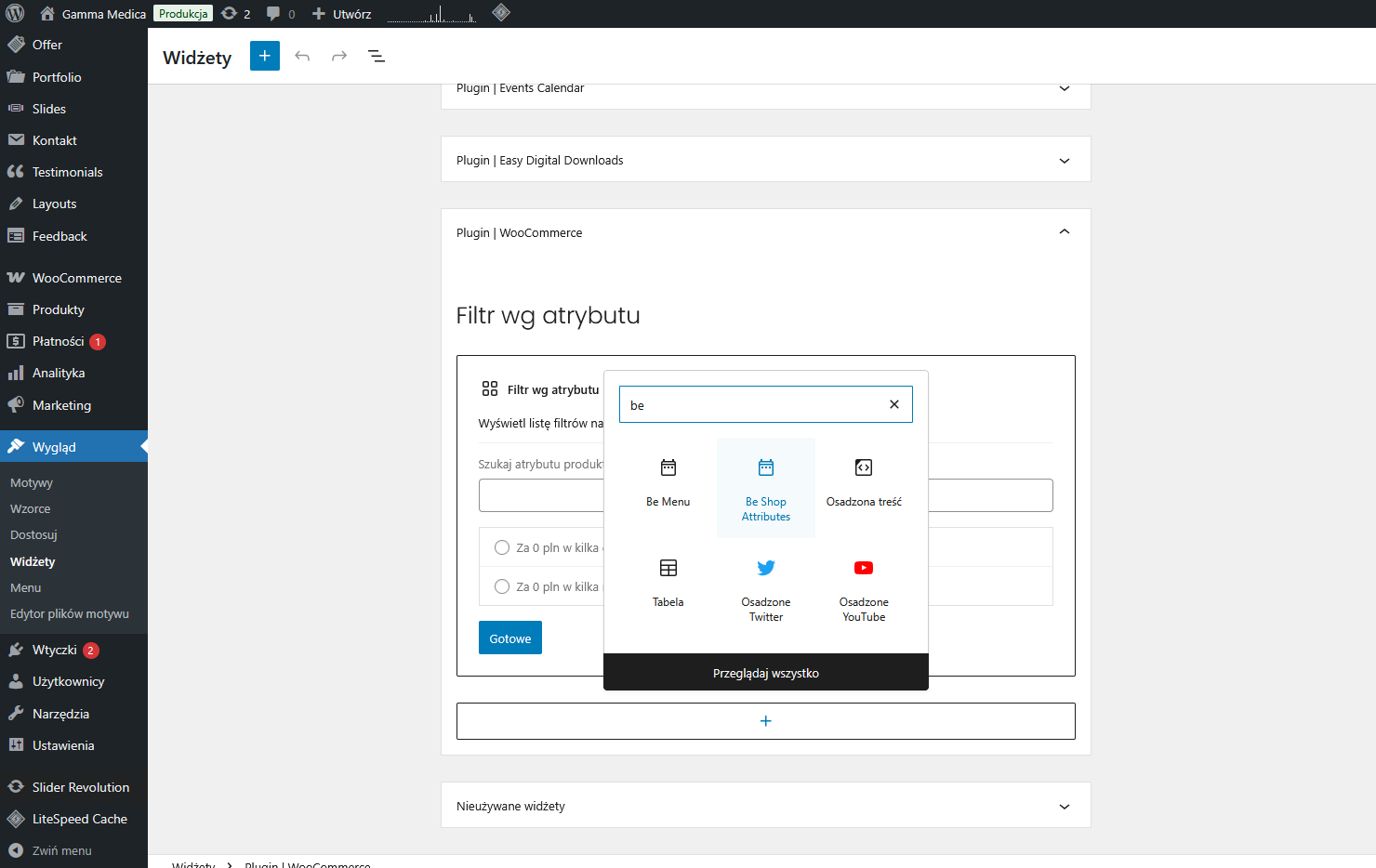Click the block search input field
The image size is (1376, 868).
751,405
